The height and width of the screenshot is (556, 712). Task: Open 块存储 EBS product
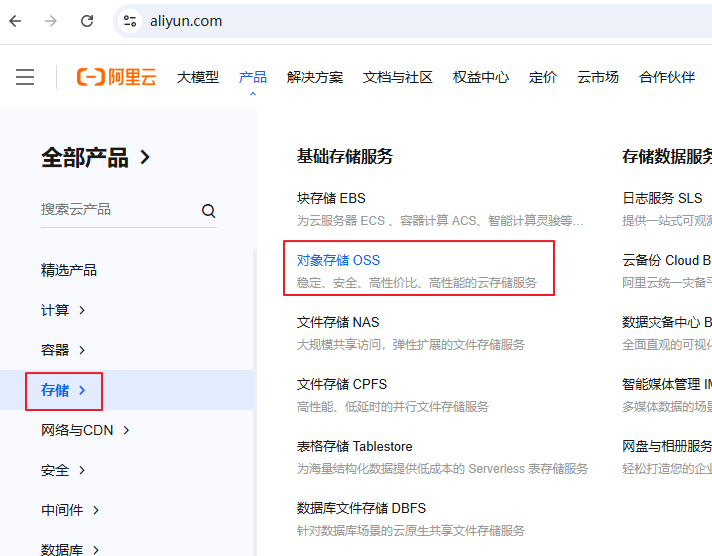tap(331, 198)
